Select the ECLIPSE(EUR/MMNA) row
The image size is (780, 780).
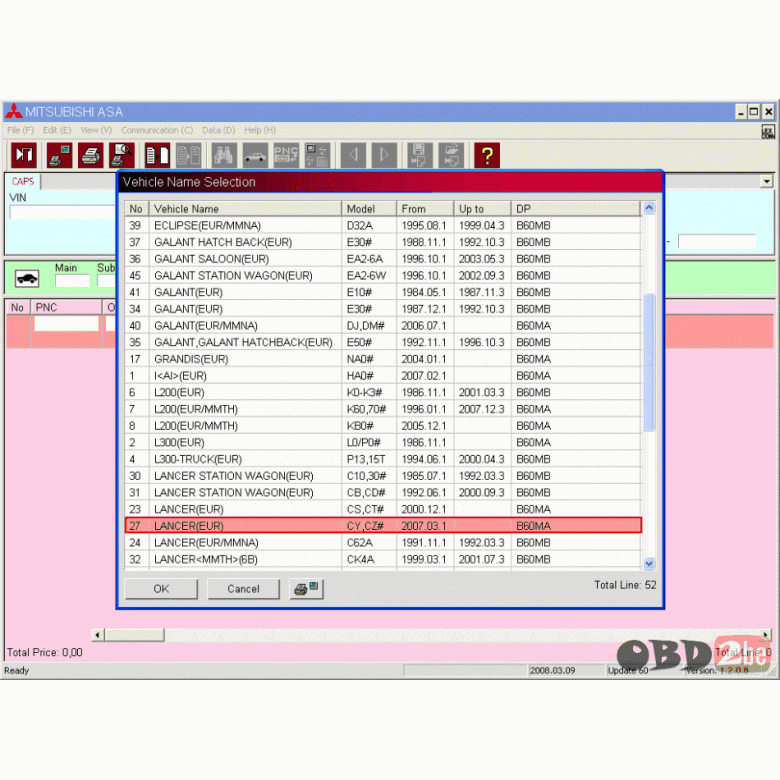click(x=383, y=225)
